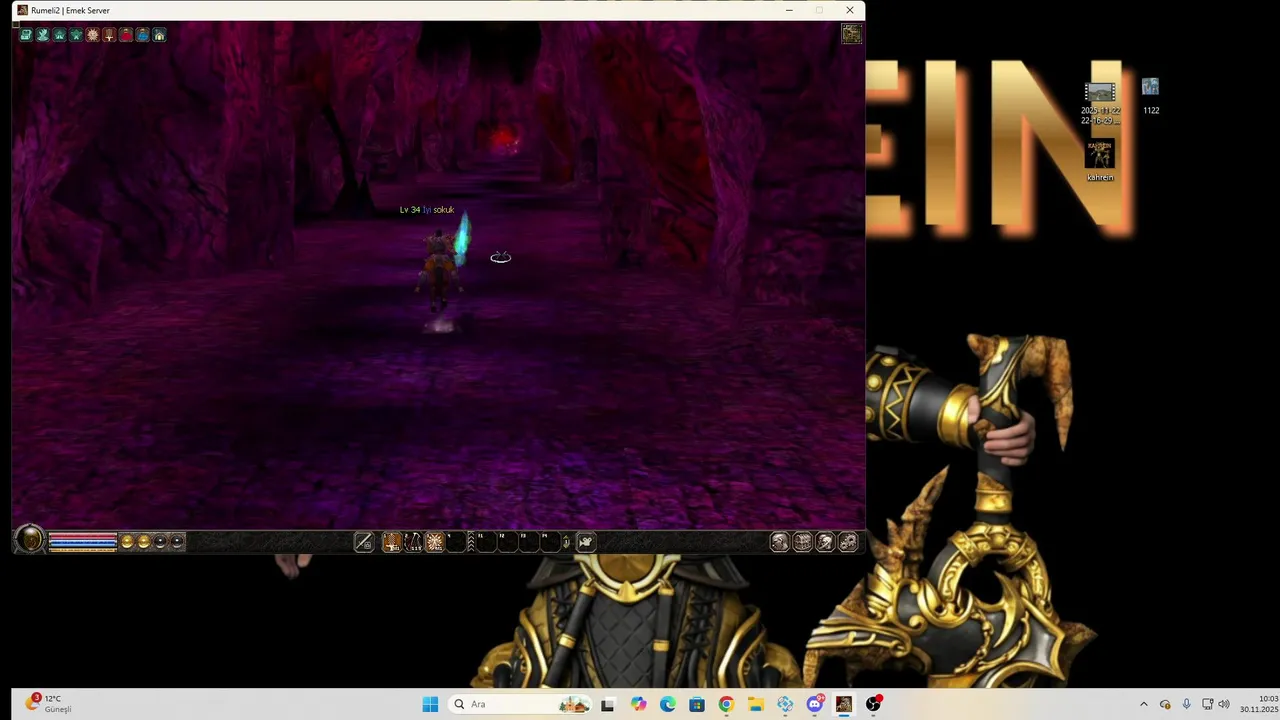Open Microsoft Store from the taskbar
1280x720 pixels.
coord(697,704)
